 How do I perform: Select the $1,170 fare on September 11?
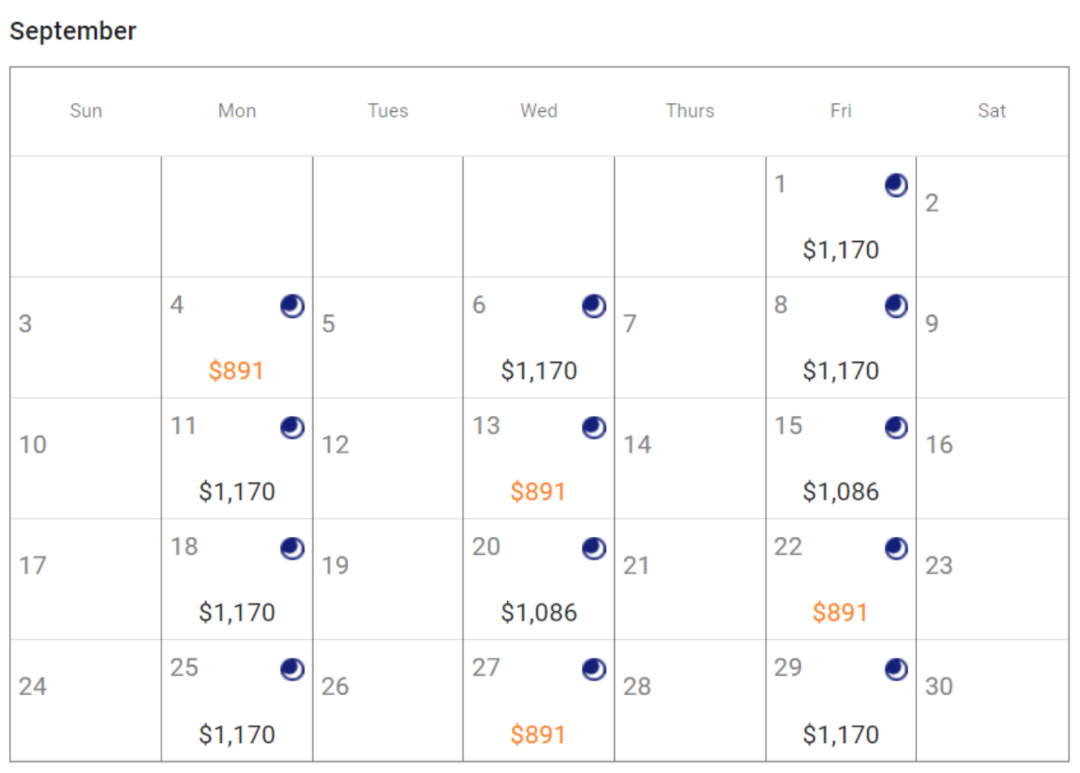coord(236,492)
